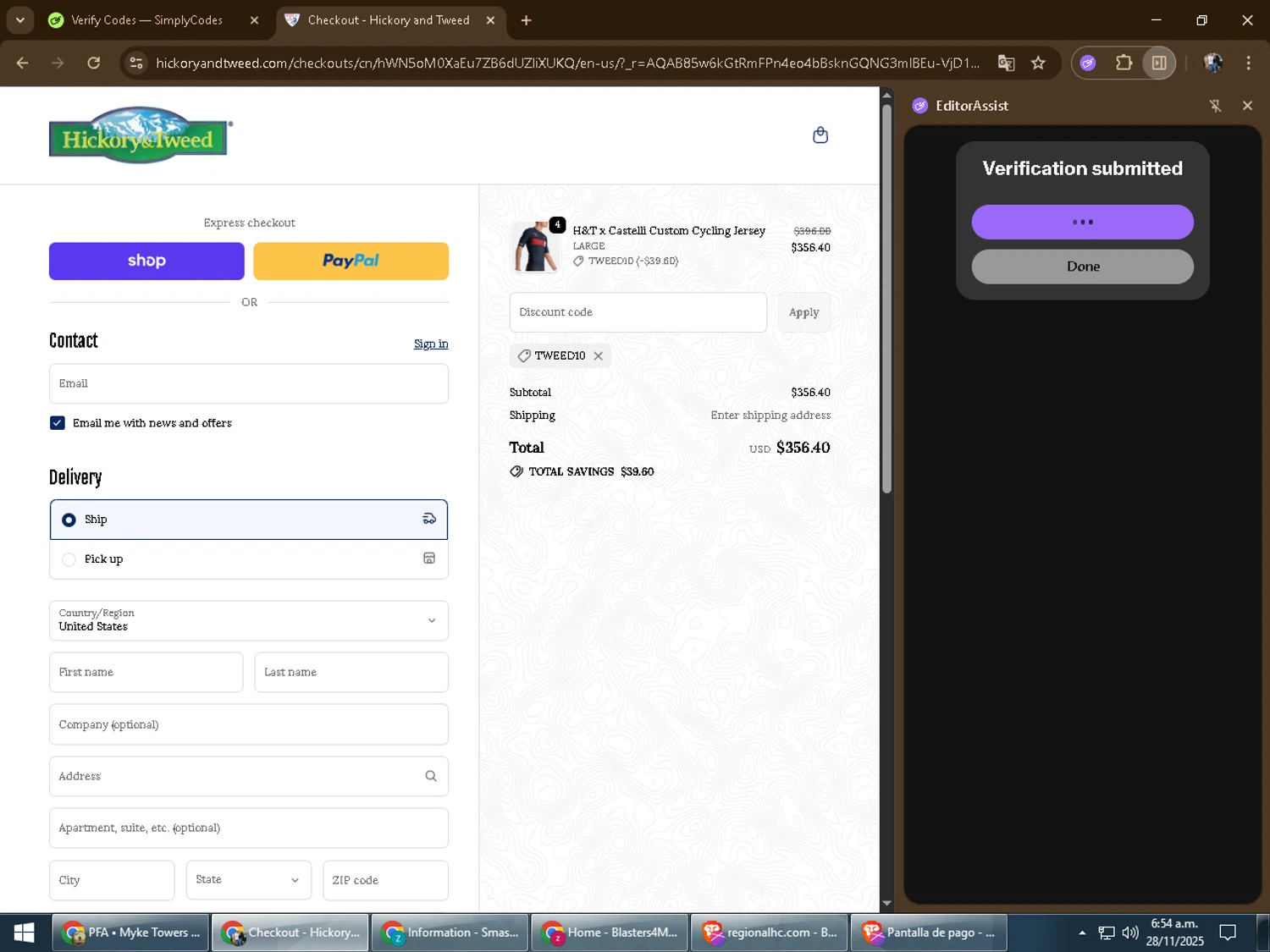
Task: Focus the Address input field
Action: [x=249, y=776]
